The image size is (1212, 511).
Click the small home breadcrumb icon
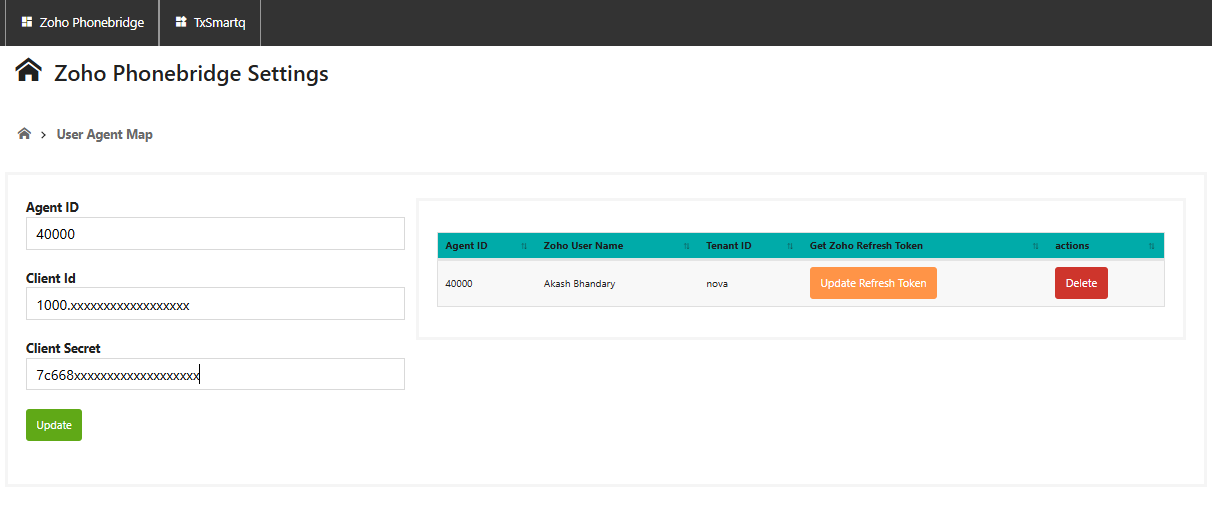point(25,133)
